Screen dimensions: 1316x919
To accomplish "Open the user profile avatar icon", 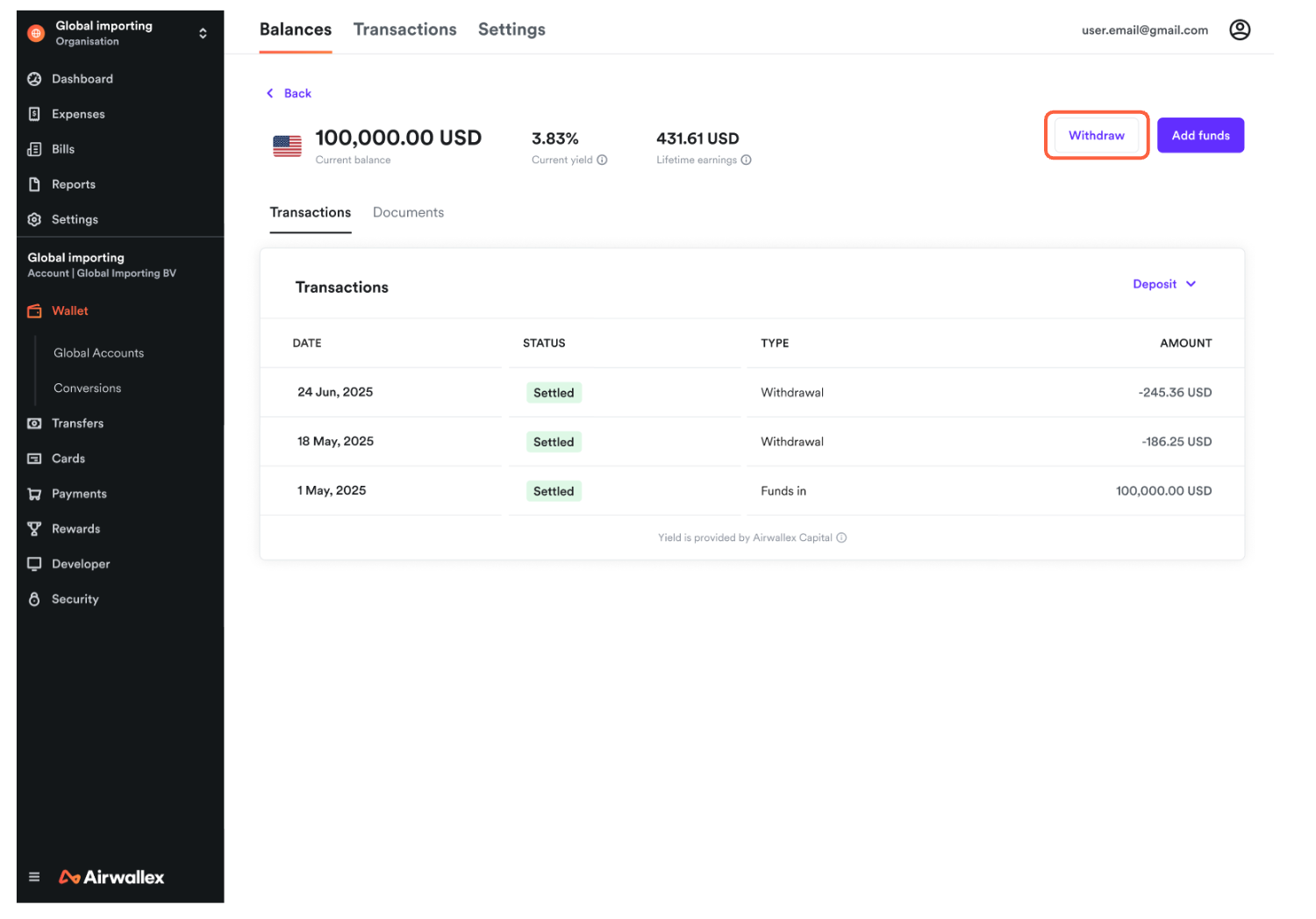I will tap(1239, 30).
